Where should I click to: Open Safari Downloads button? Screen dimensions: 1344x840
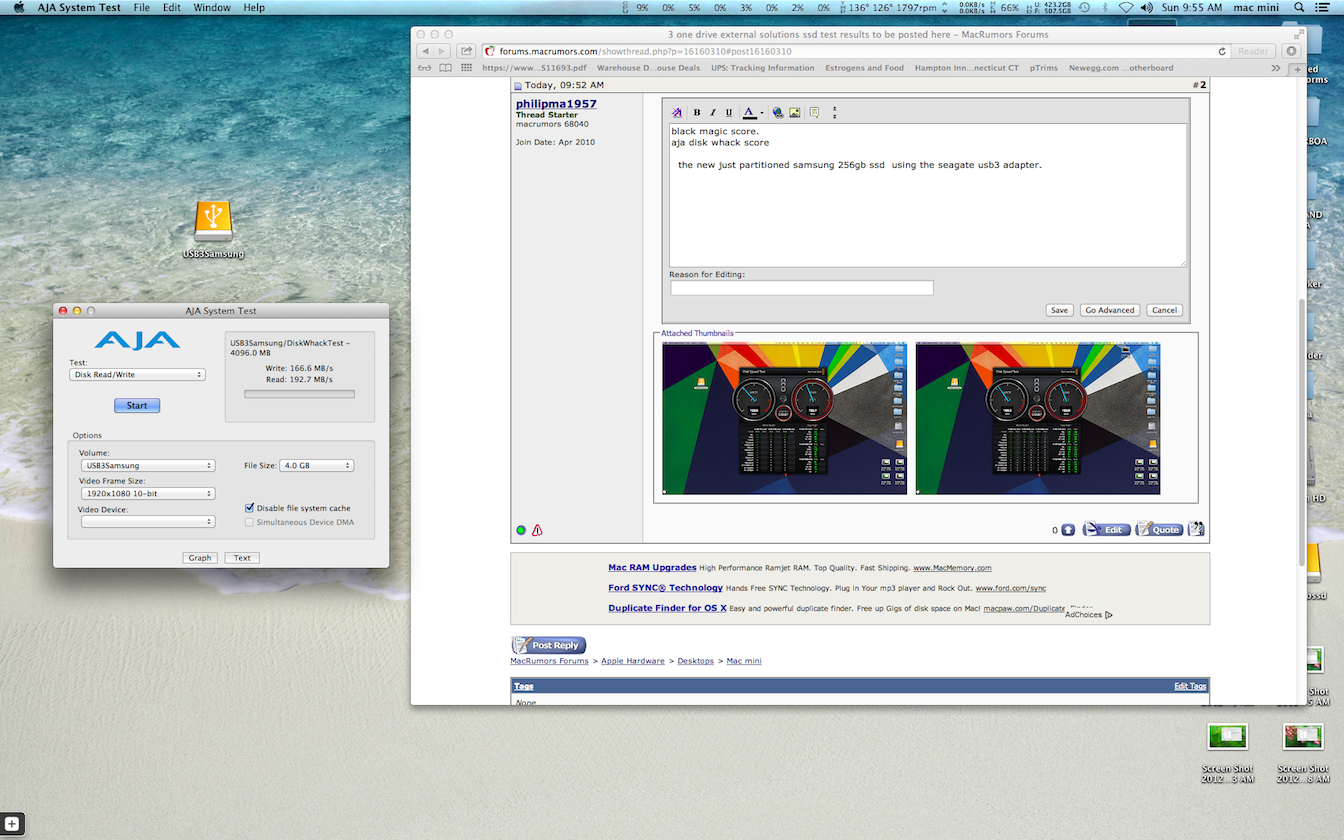1291,51
